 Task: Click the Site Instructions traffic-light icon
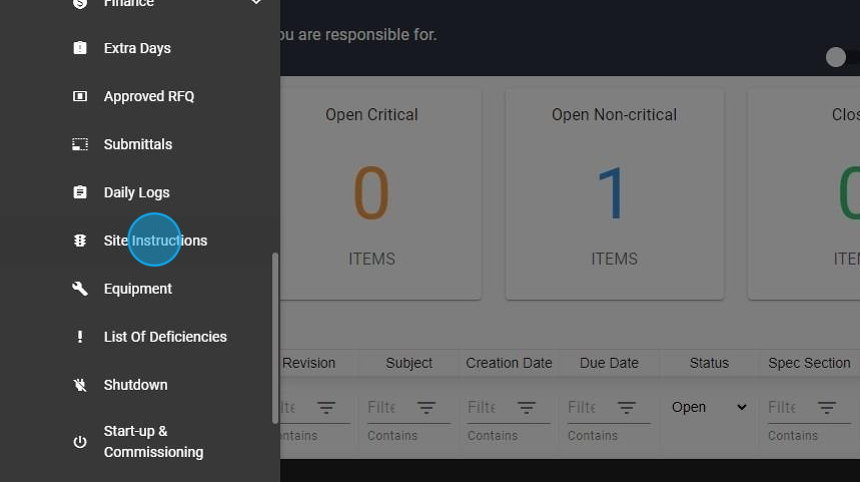click(80, 241)
